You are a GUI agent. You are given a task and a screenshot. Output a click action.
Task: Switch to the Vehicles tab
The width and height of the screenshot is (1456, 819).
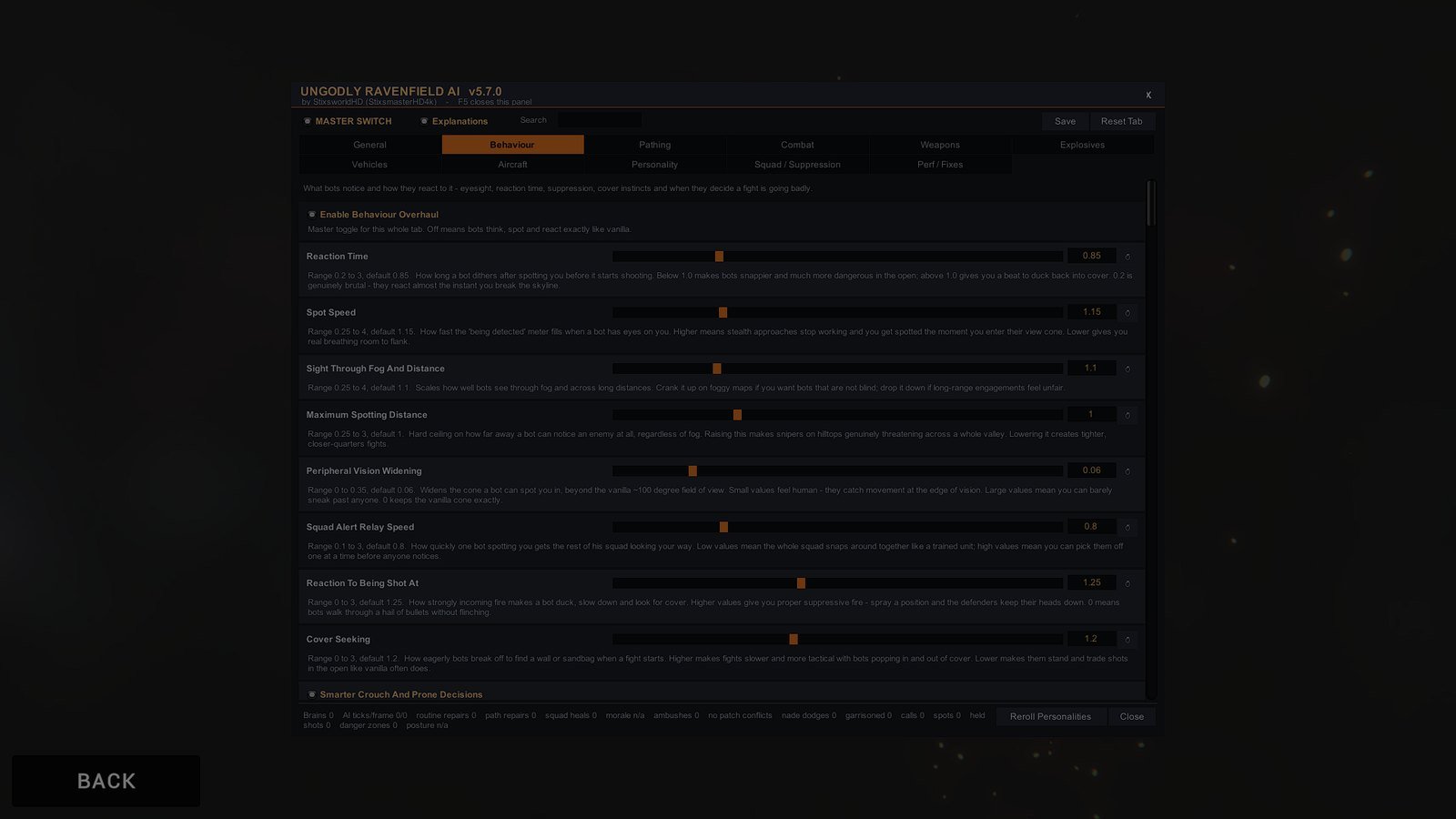pos(369,165)
